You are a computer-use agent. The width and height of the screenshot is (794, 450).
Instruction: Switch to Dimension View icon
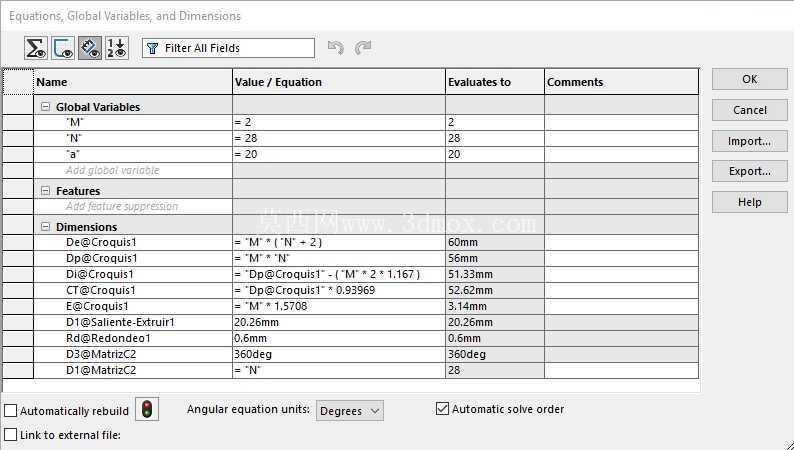click(90, 48)
